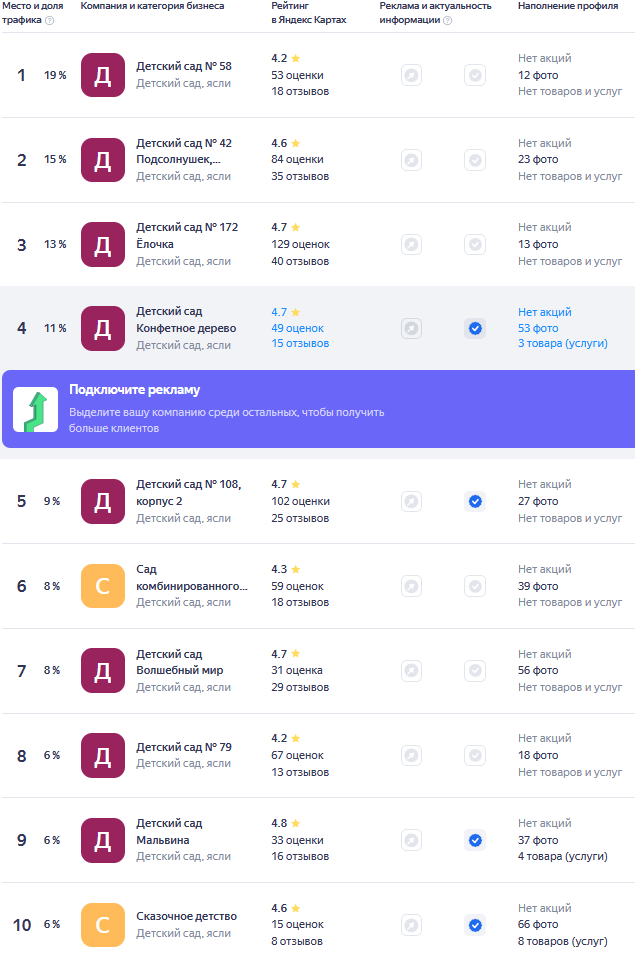Click '129 оценок' in the Ёлочка row

click(301, 244)
